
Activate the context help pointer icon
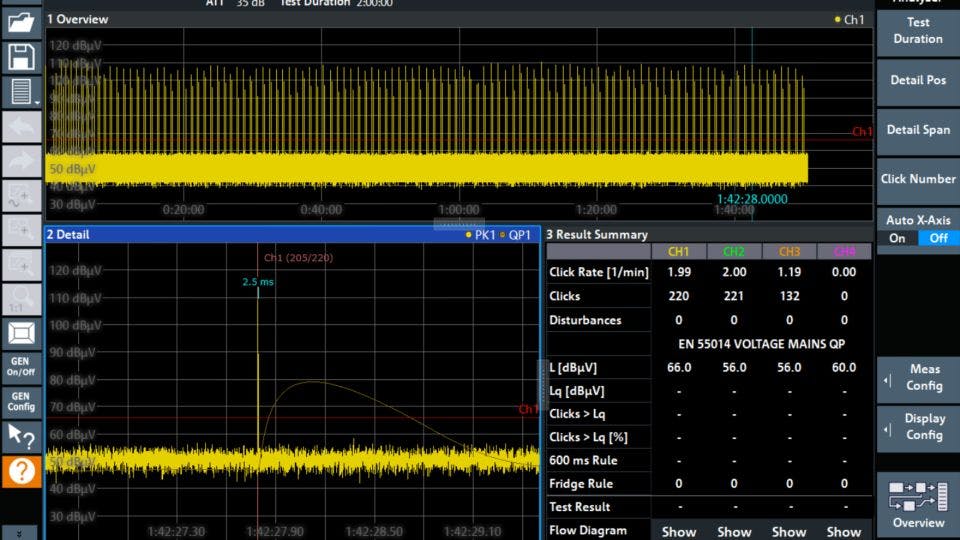21,436
